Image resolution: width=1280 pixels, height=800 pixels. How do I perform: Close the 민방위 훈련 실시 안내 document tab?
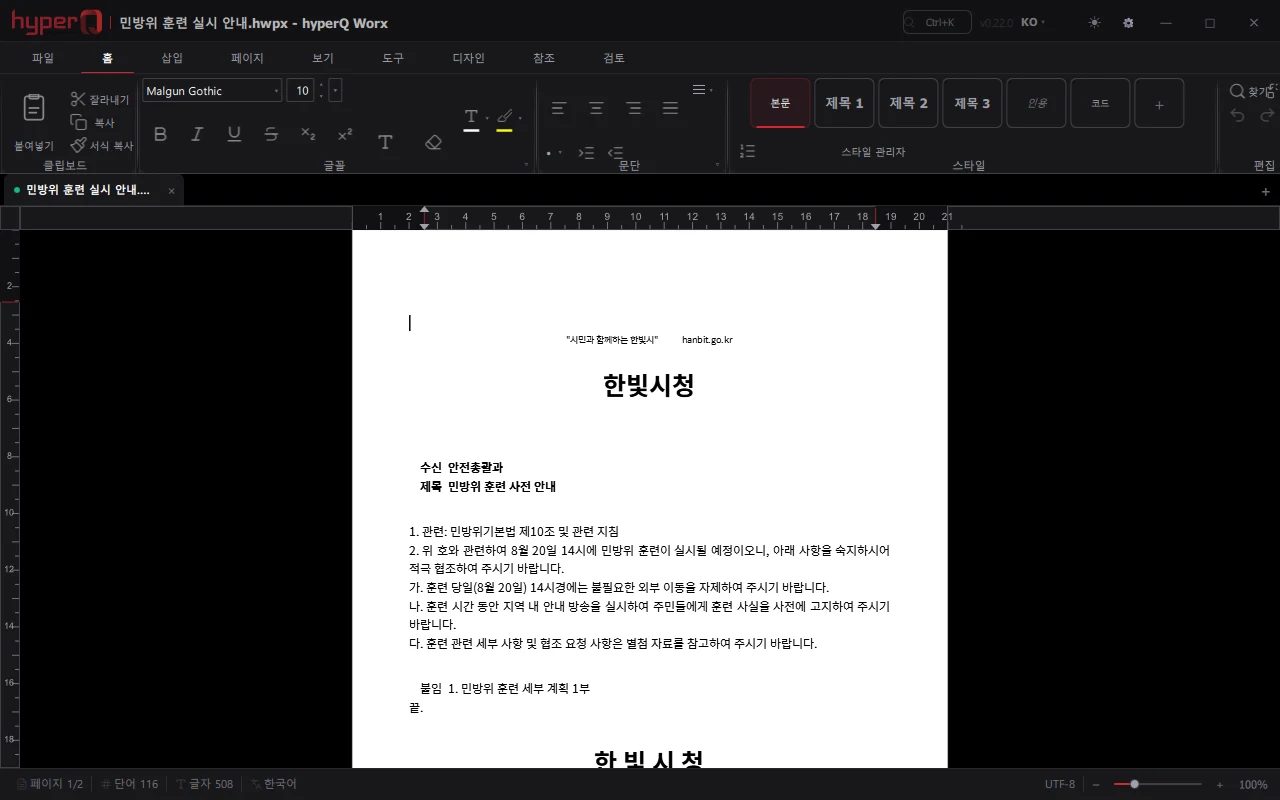click(171, 190)
